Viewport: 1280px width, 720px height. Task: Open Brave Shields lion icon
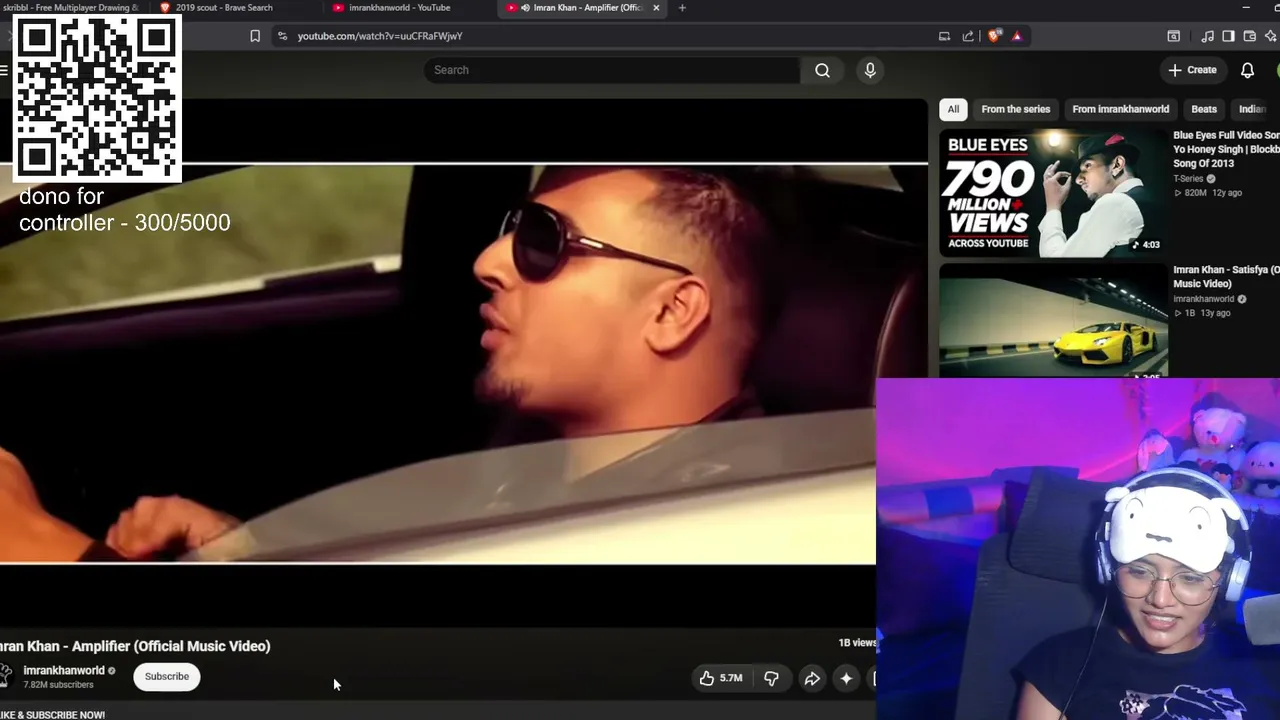point(993,36)
